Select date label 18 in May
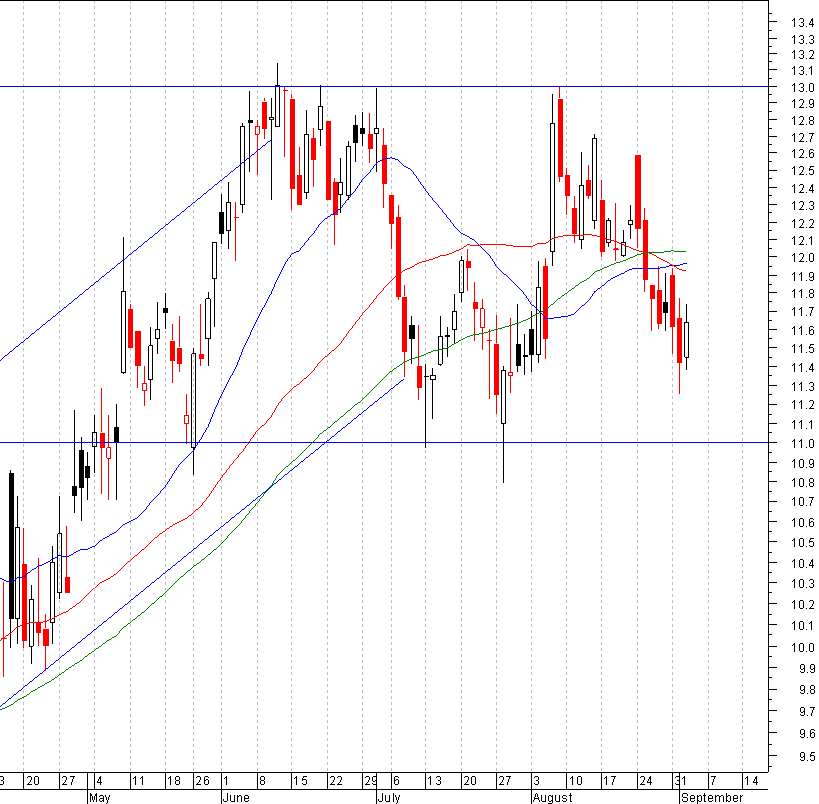819x804 pixels. pos(173,781)
